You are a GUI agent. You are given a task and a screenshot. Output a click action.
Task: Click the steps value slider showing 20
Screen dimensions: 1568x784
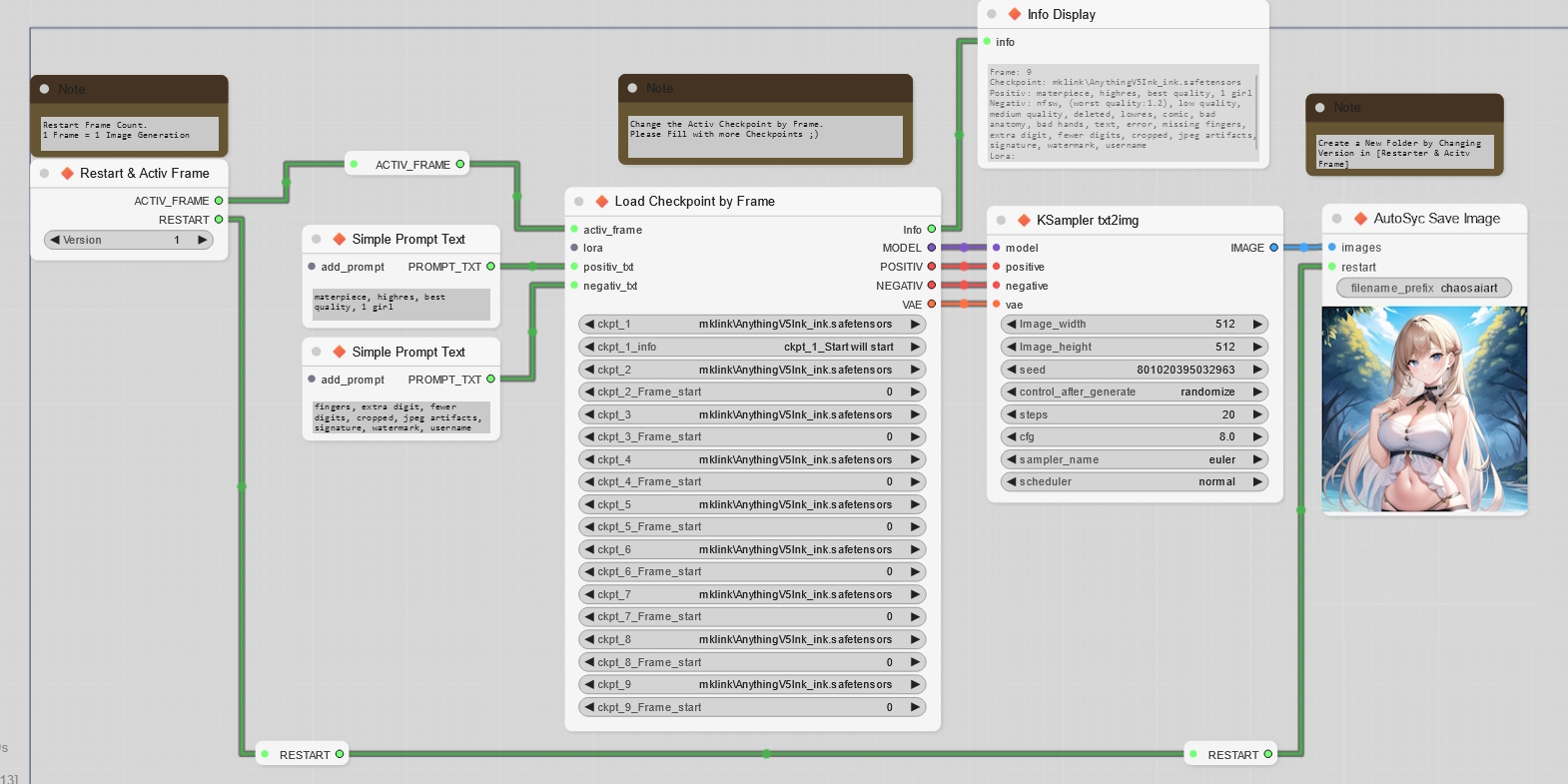click(1134, 414)
